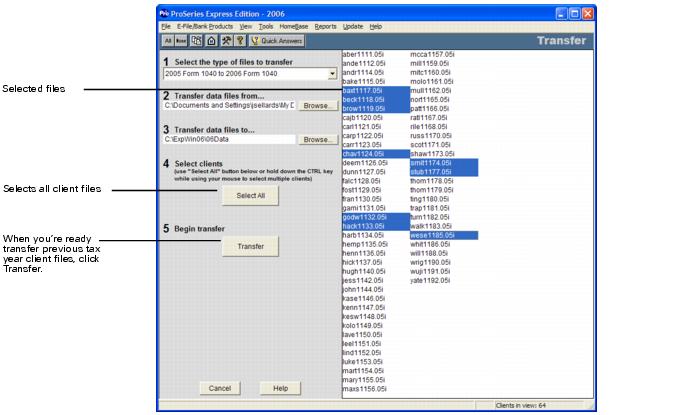
Task: Select highlighted file chav1124.05i
Action: click(376, 154)
